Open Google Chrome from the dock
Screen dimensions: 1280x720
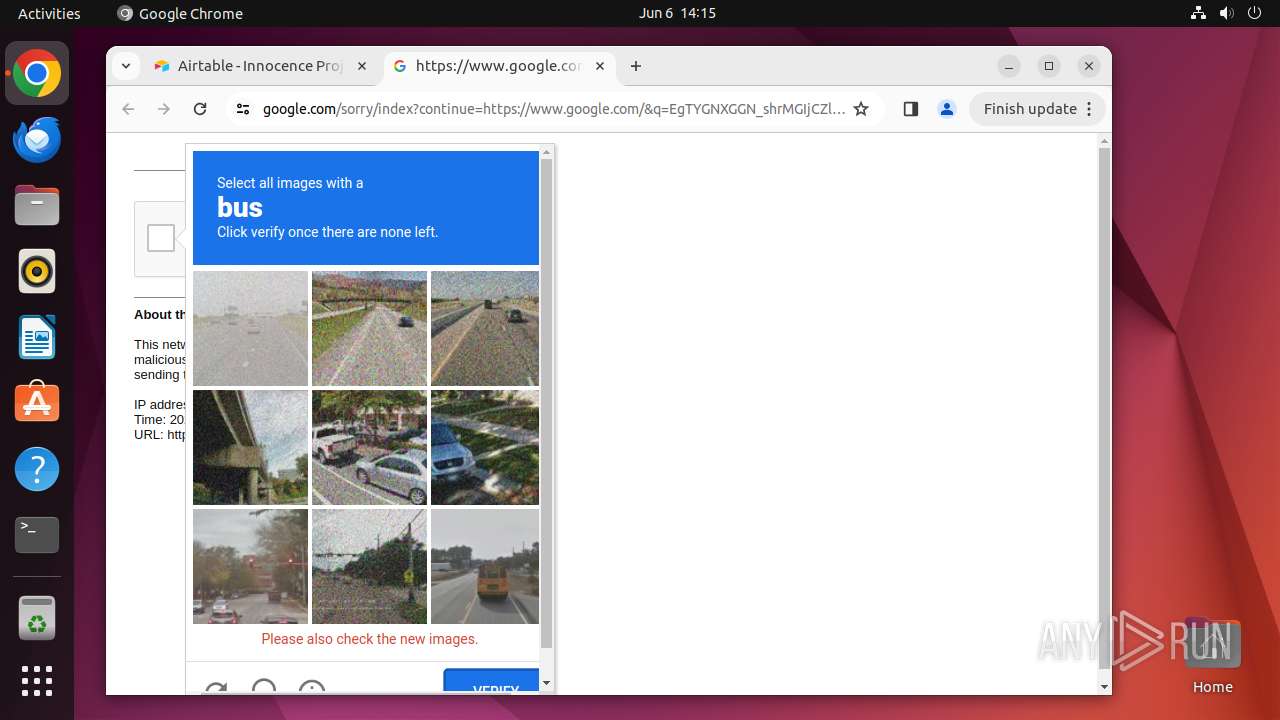tap(37, 74)
